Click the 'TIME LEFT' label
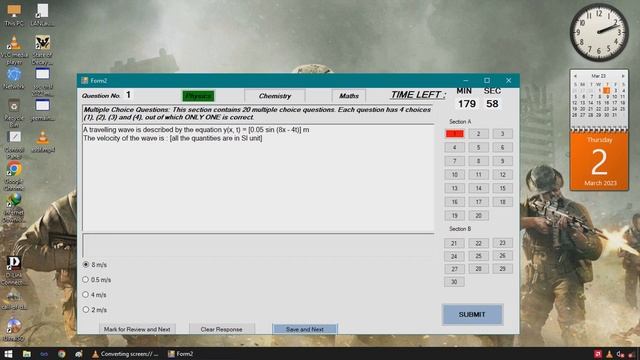The image size is (640, 360). tap(418, 95)
